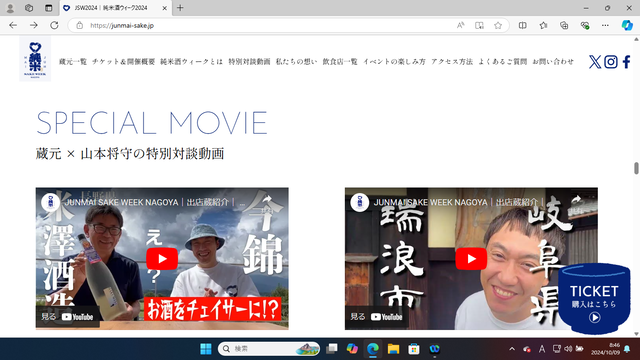Open the tab actions menu icon

(x=49, y=8)
